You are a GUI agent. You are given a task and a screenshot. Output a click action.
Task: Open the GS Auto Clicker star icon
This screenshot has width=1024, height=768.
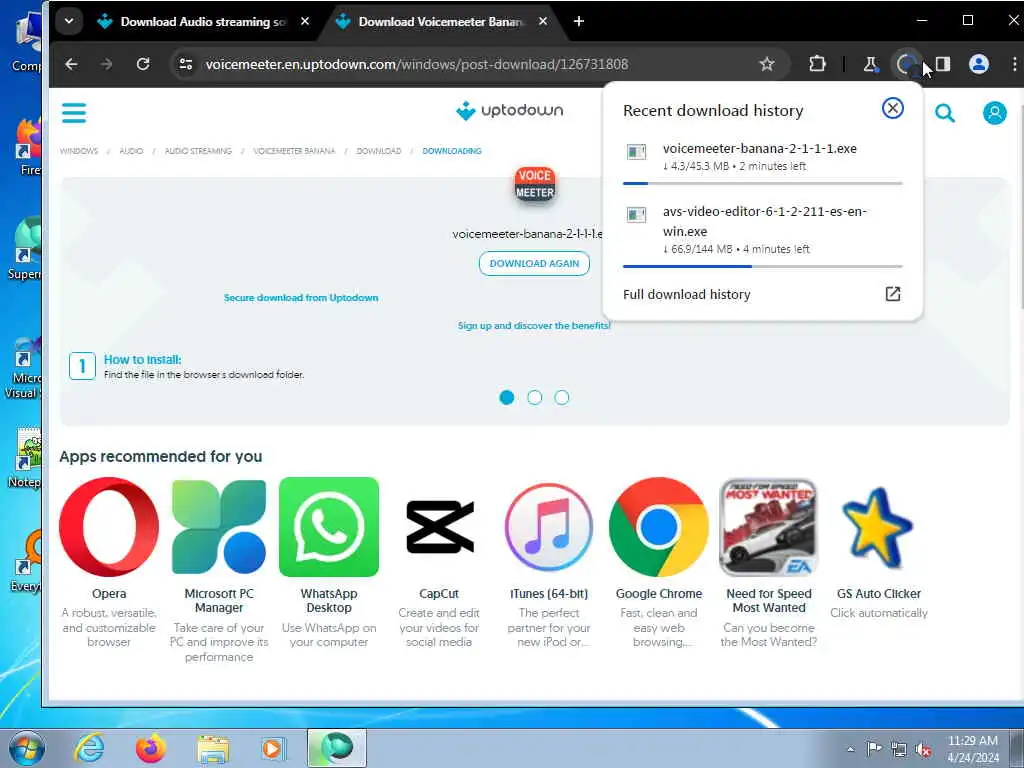point(878,528)
